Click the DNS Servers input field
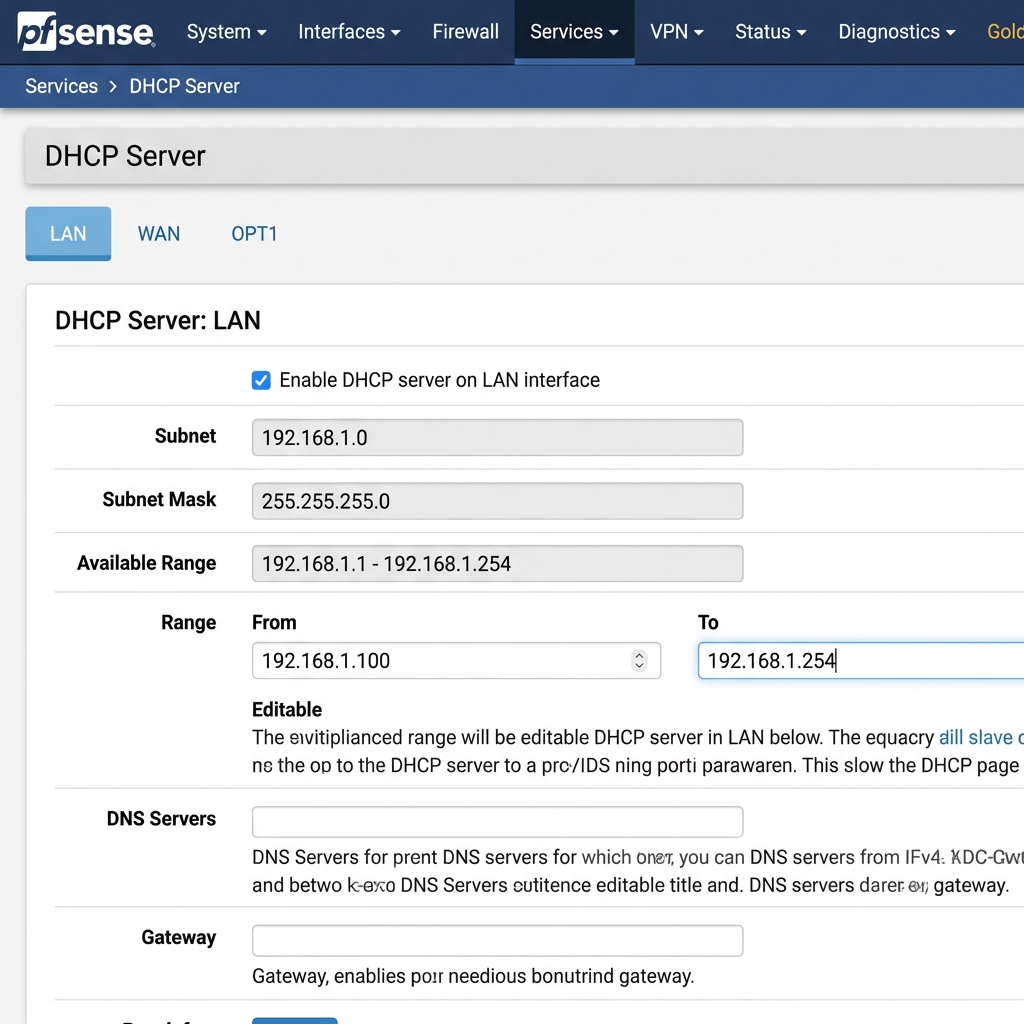 [497, 822]
